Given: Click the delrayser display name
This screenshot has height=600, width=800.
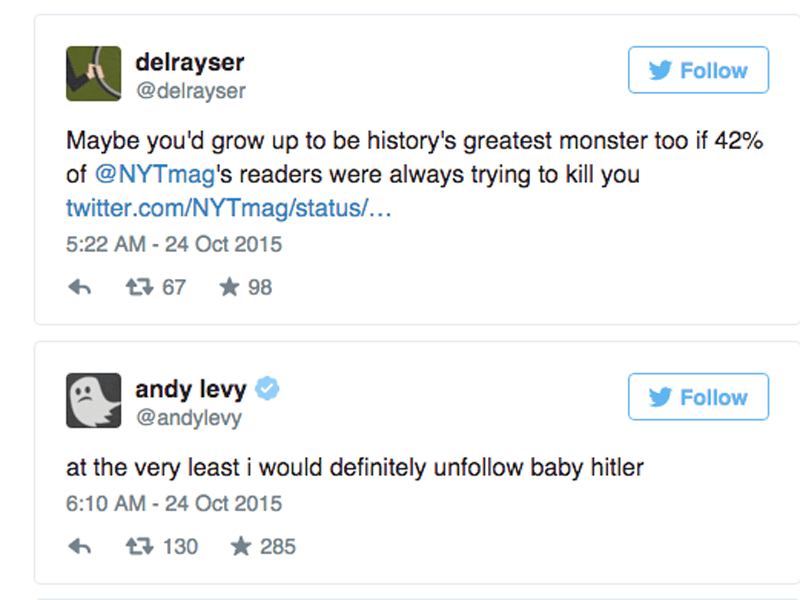Looking at the screenshot, I should 189,63.
